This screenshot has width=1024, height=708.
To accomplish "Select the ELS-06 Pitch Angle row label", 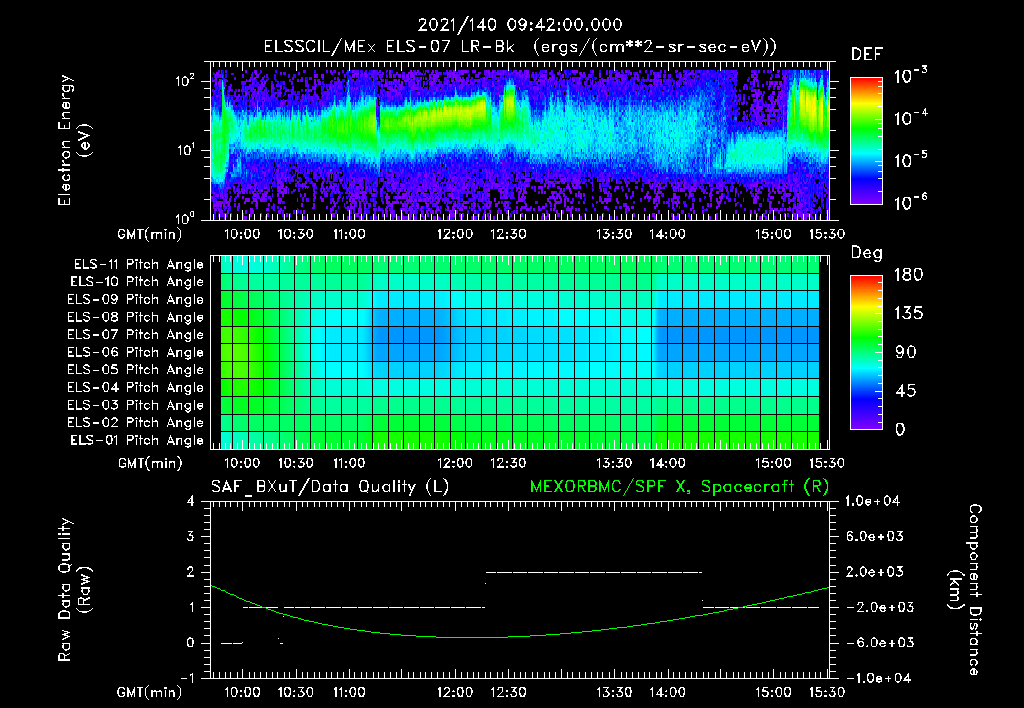I will (135, 353).
